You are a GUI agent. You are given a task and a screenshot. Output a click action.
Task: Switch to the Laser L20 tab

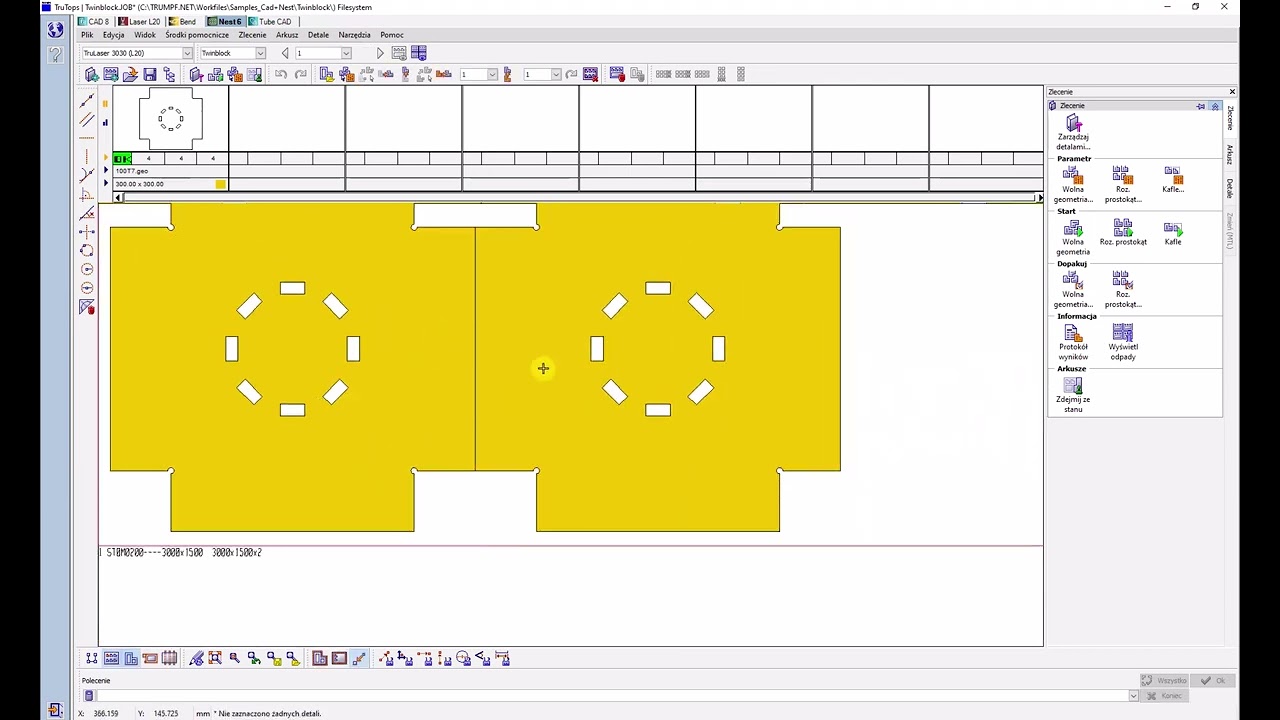pos(139,21)
